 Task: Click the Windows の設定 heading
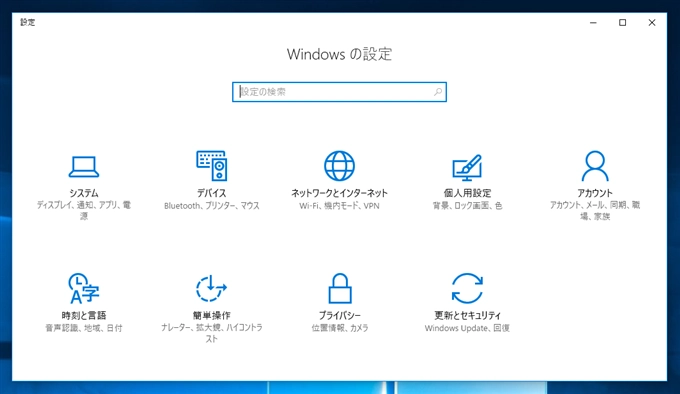click(339, 54)
